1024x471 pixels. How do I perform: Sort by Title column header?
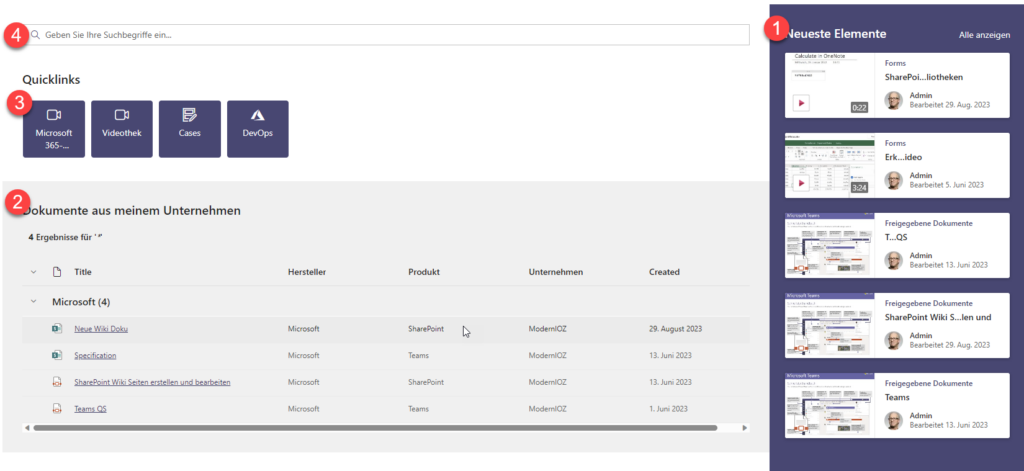83,272
